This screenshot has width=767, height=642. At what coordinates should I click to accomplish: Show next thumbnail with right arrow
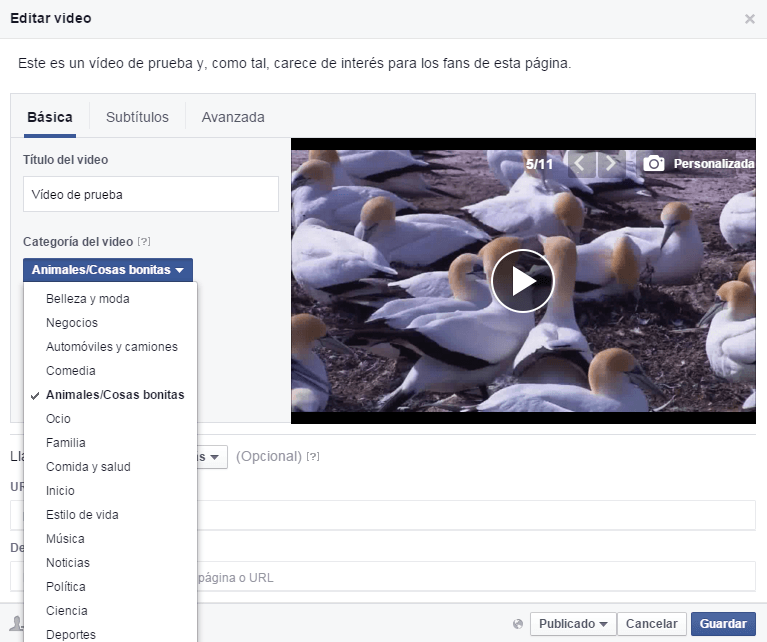coord(611,163)
